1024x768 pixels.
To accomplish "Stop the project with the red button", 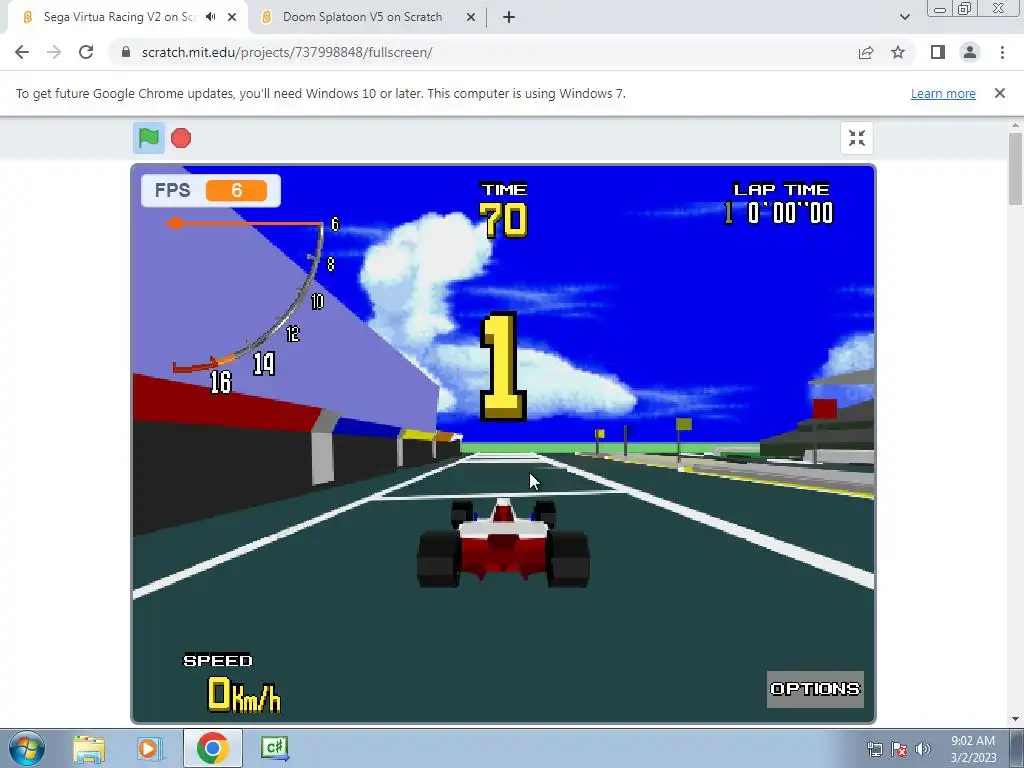I will click(x=181, y=138).
